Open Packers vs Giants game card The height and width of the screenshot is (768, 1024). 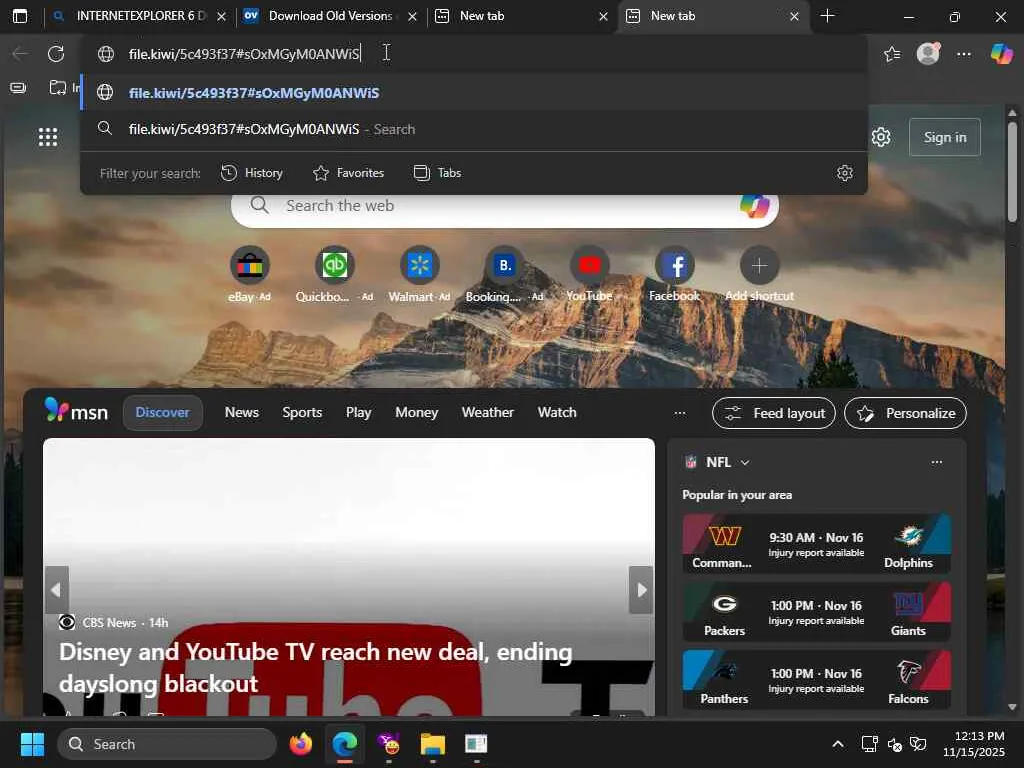click(x=816, y=611)
